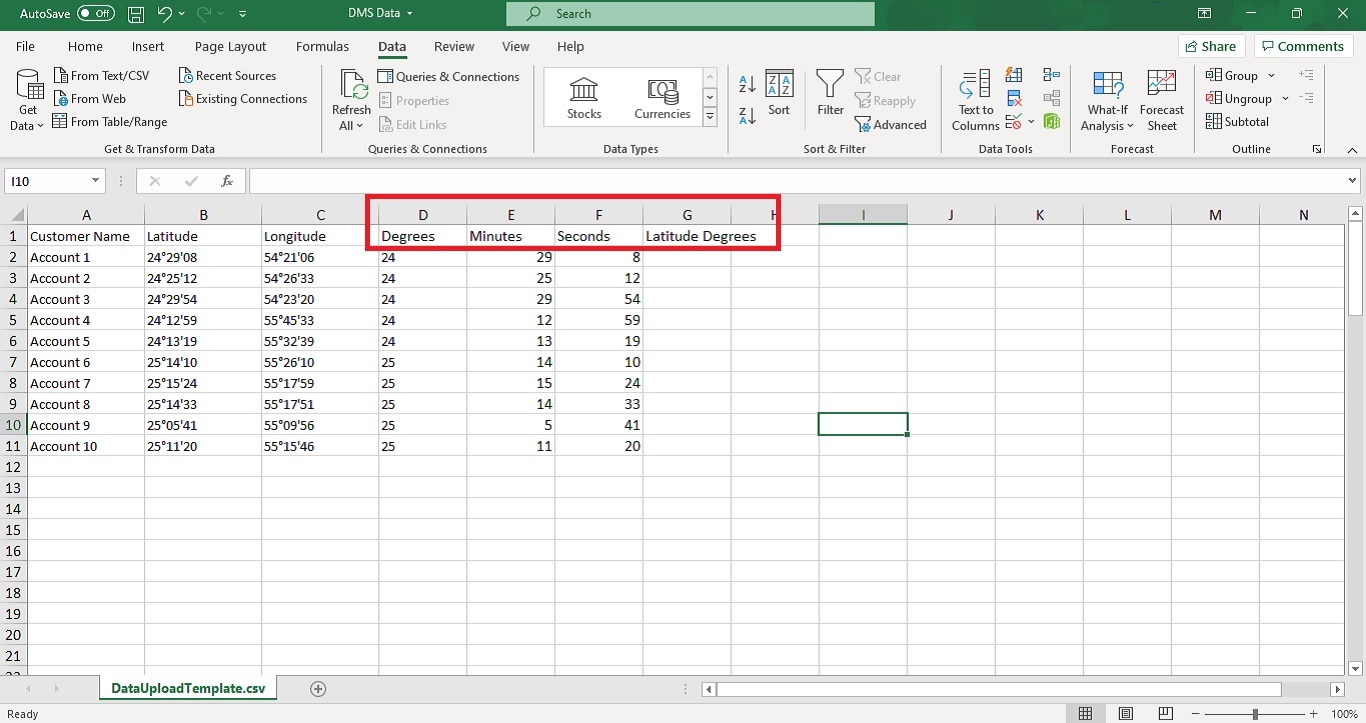
Task: Open the What-If Analysis dropdown
Action: 1107,98
